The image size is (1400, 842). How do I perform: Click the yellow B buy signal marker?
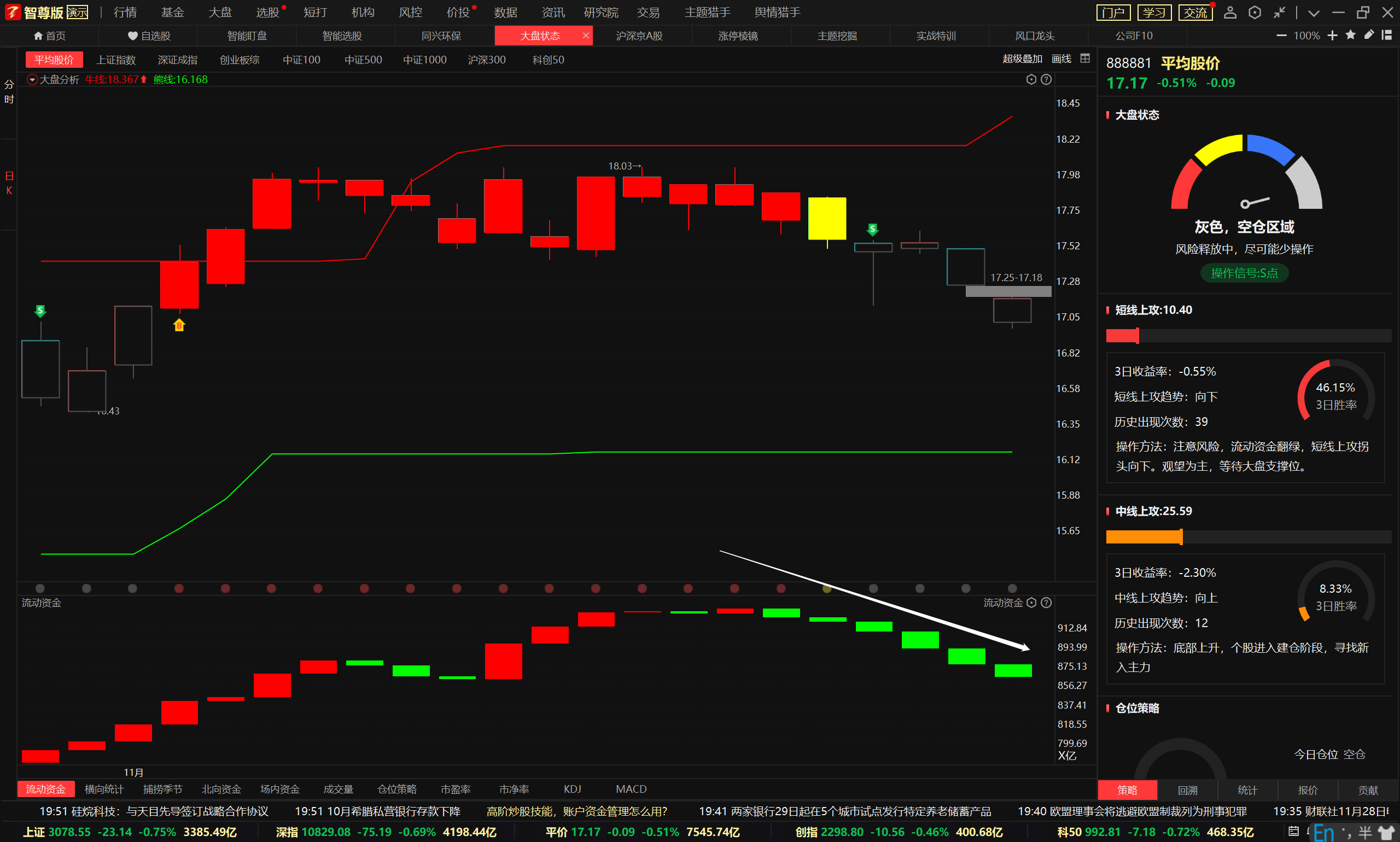[x=179, y=325]
